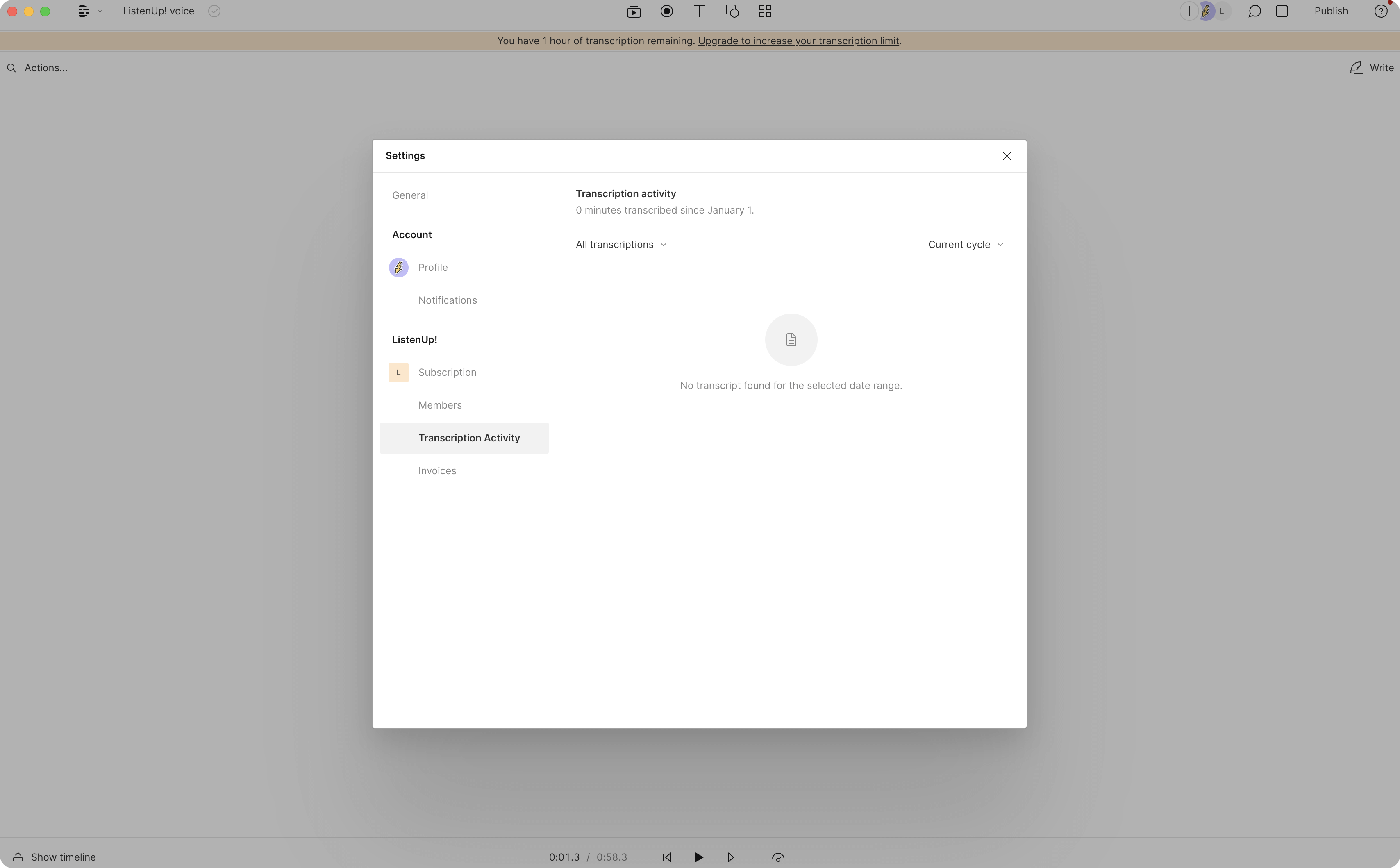The width and height of the screenshot is (1400, 868).
Task: Click the ListenUp! section heading
Action: click(x=414, y=340)
